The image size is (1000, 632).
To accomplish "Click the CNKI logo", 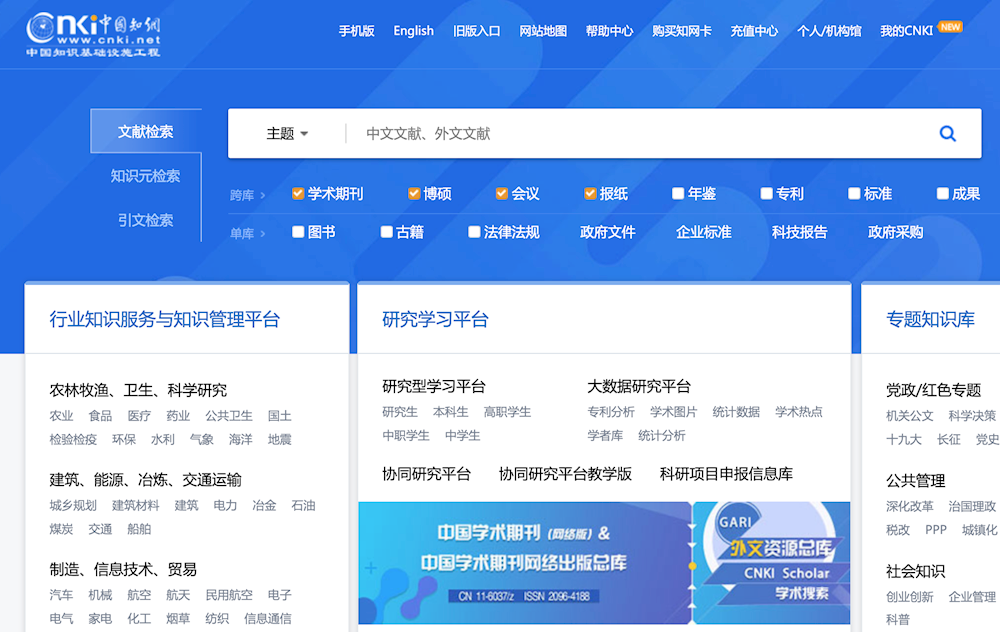I will [93, 35].
